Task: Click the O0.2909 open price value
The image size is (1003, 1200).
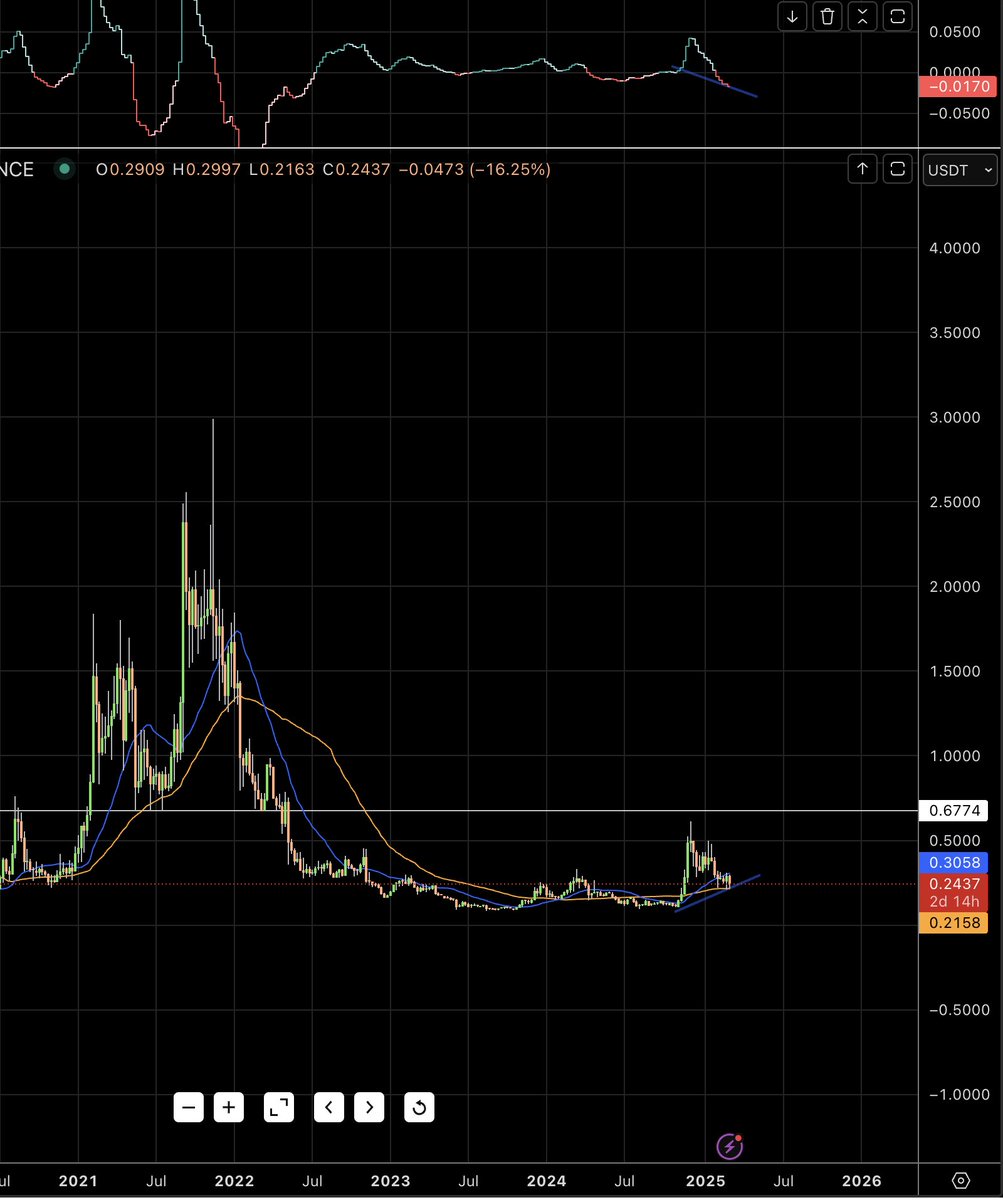Action: pyautogui.click(x=131, y=170)
